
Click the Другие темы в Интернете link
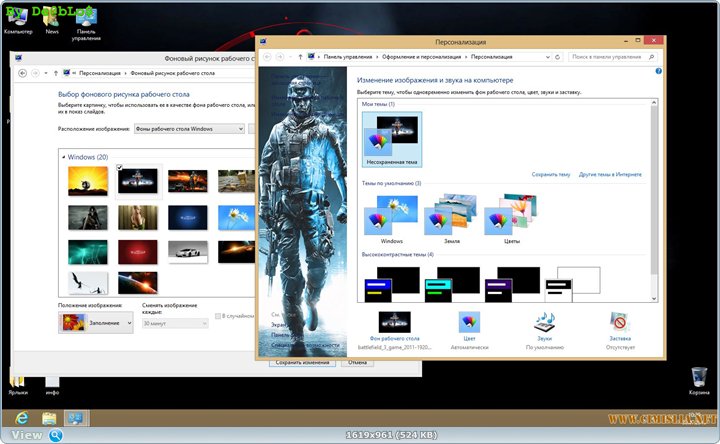(609, 173)
